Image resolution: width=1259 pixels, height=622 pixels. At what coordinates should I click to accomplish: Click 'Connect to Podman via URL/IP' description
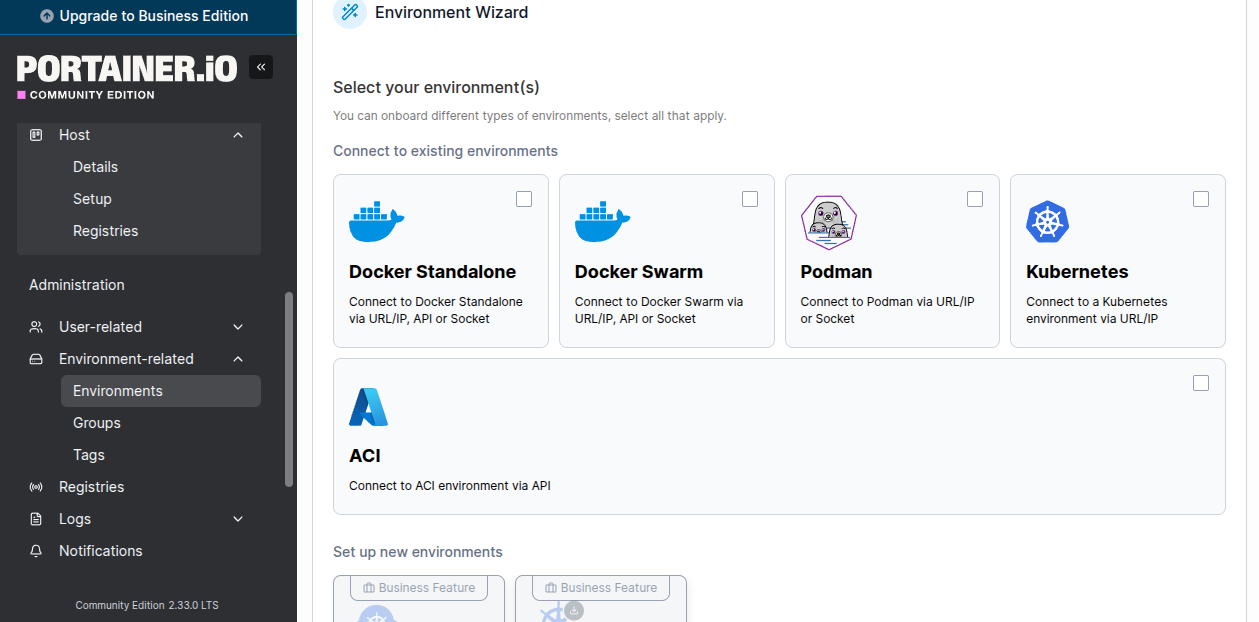pos(888,310)
